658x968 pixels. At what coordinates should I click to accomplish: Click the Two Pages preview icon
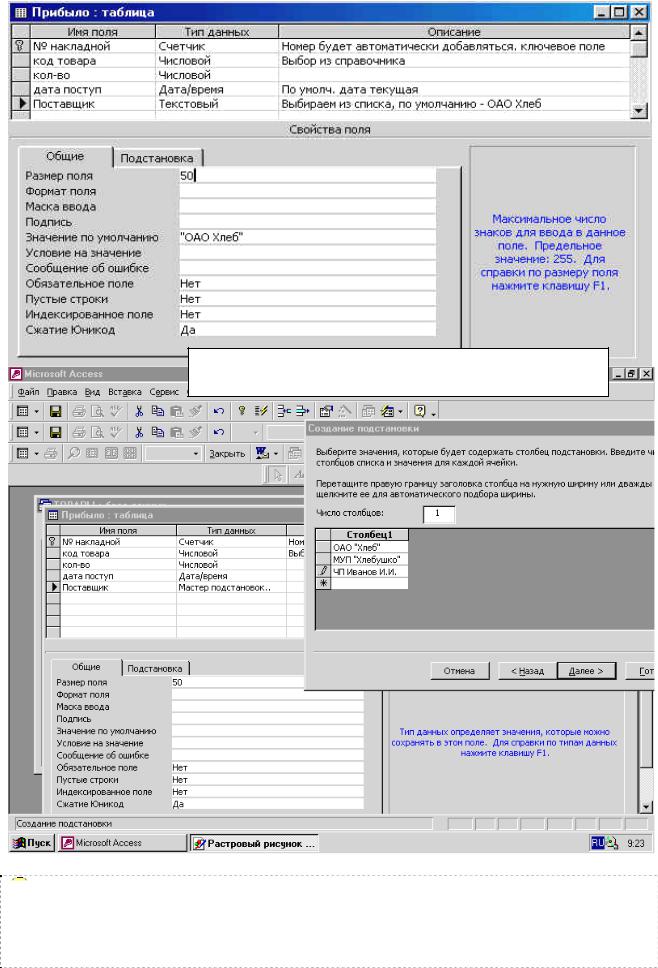pos(111,453)
